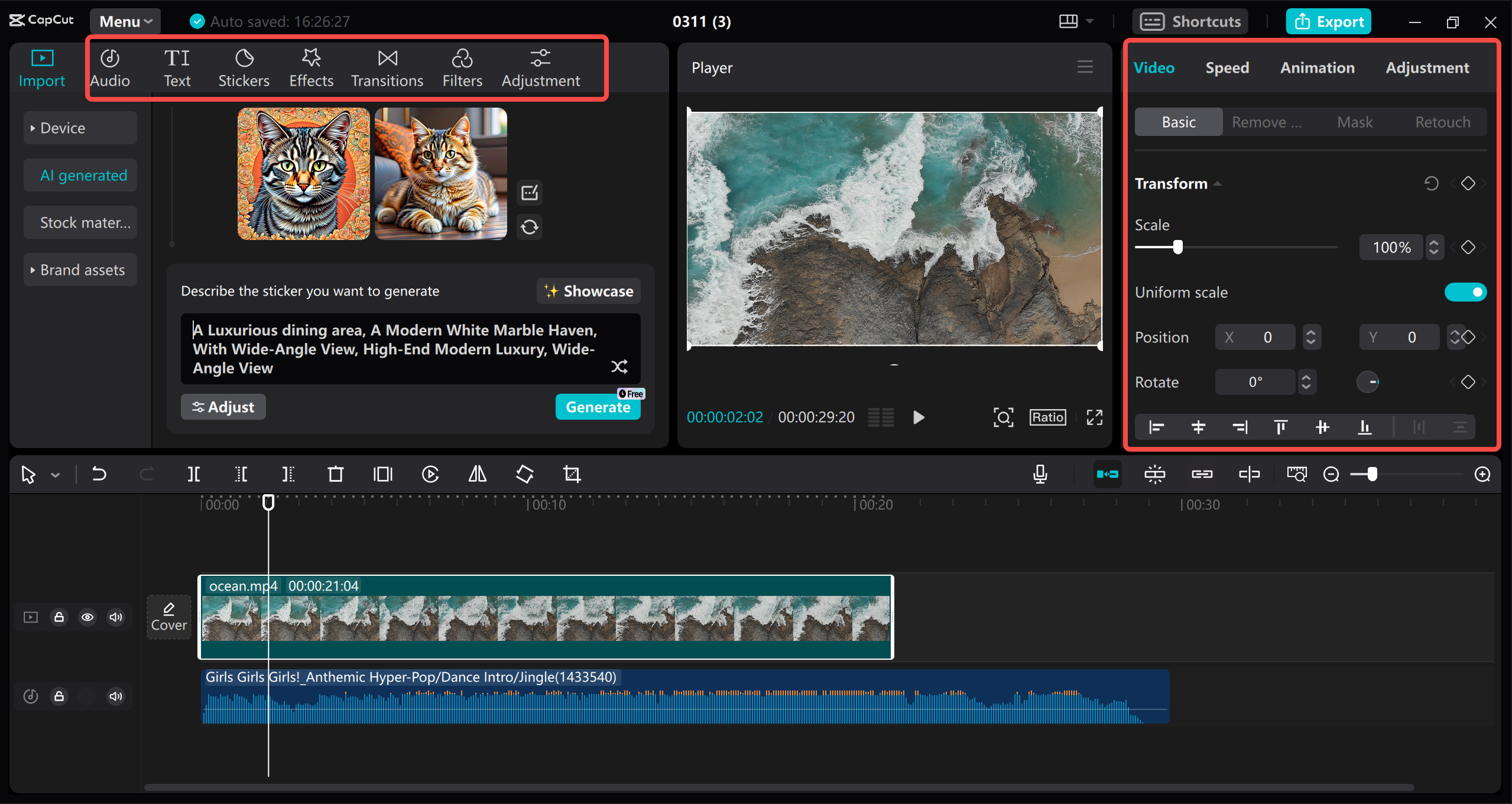Lock the ocean.mp4 video track
The height and width of the screenshot is (804, 1512).
pyautogui.click(x=59, y=617)
